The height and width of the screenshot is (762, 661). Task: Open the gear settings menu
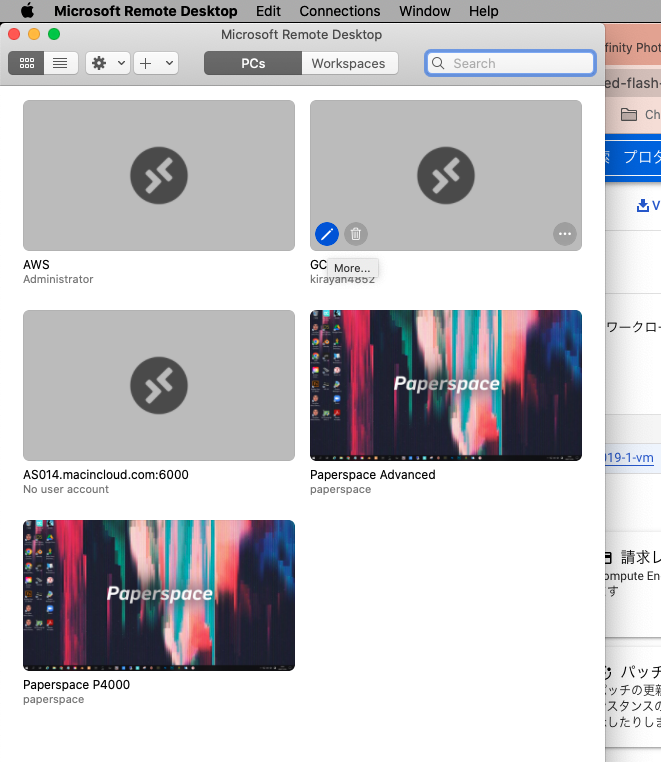tap(99, 63)
